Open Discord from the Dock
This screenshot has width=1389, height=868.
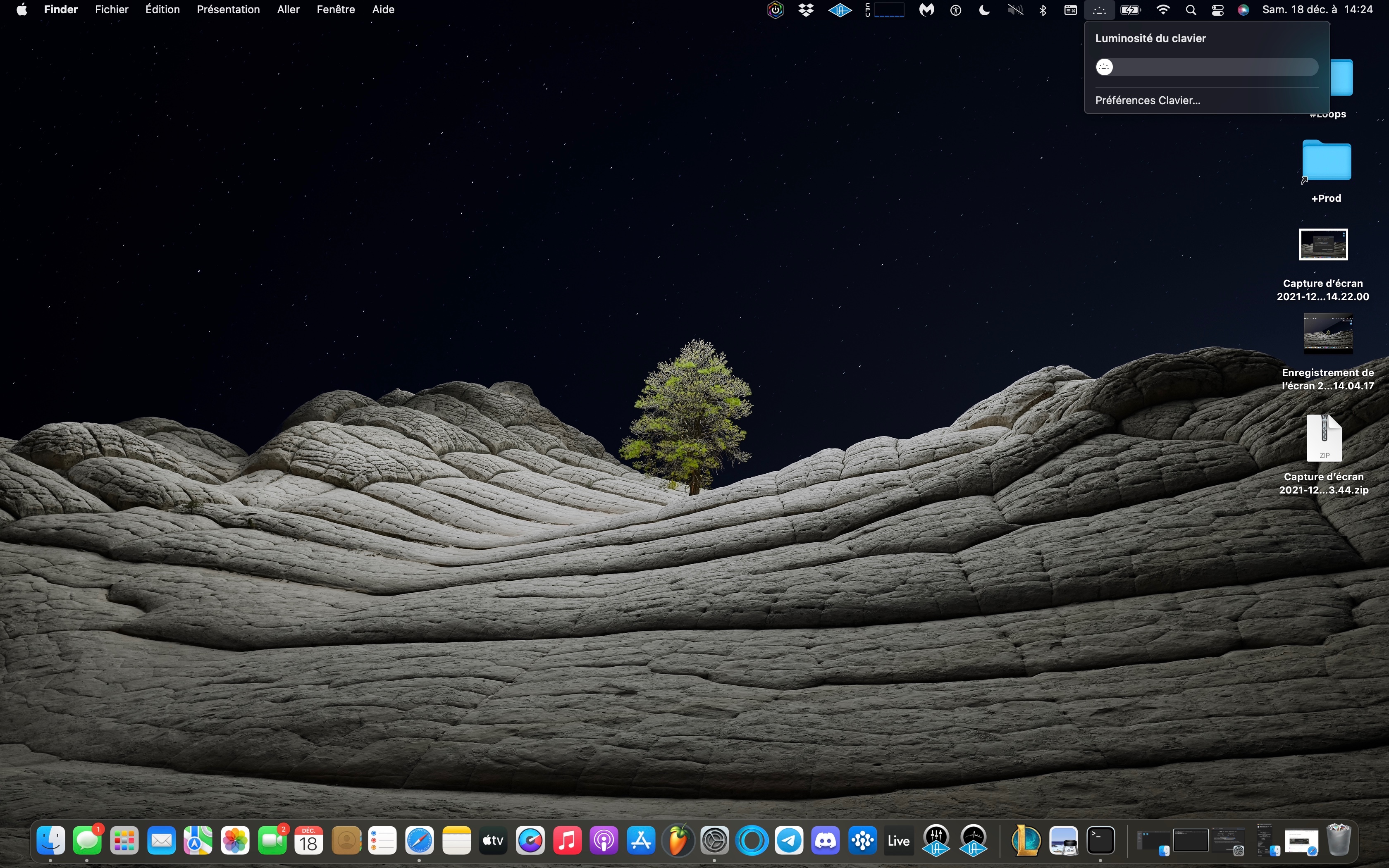pyautogui.click(x=826, y=841)
